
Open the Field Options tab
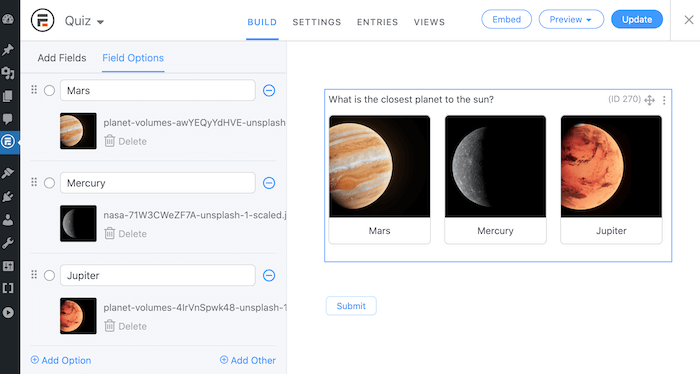[133, 58]
